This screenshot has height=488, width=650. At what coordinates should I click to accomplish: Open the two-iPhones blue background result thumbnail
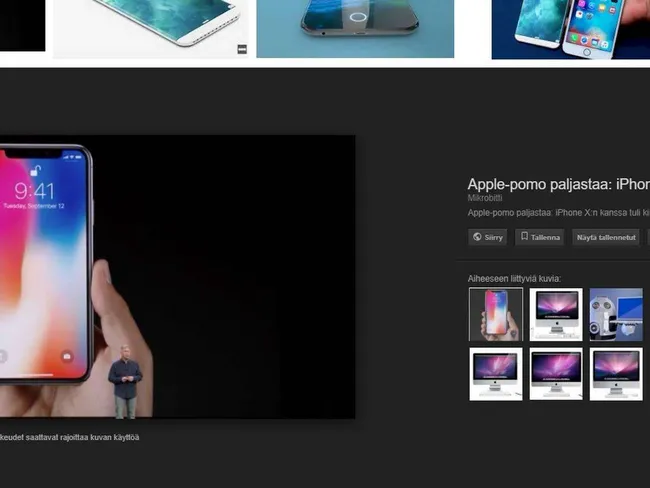(570, 27)
